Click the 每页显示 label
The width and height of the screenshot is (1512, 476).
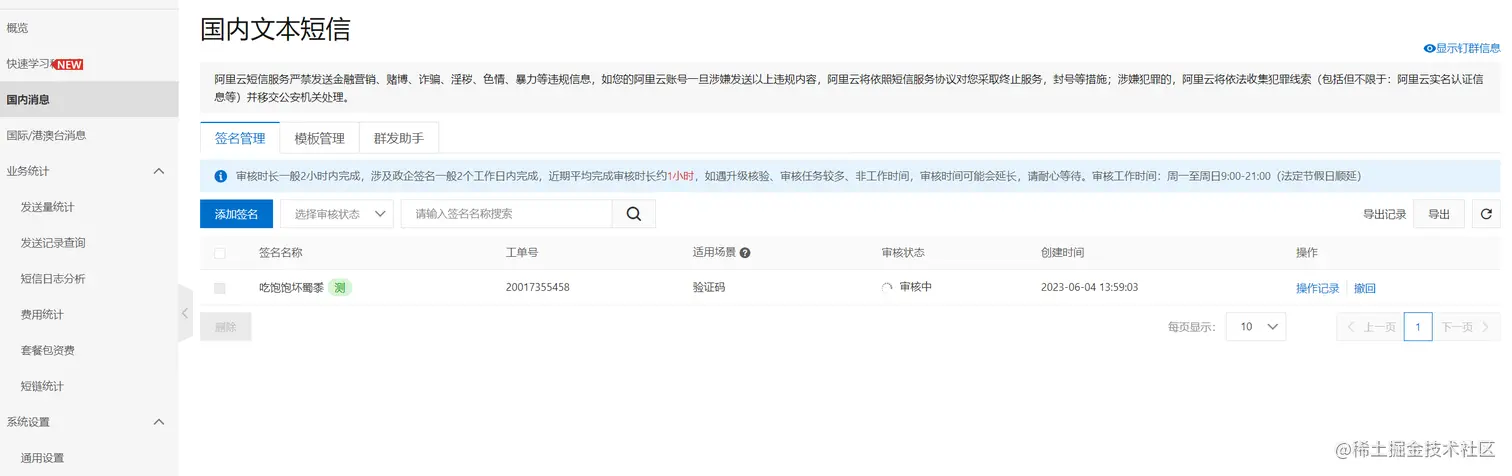click(1192, 327)
